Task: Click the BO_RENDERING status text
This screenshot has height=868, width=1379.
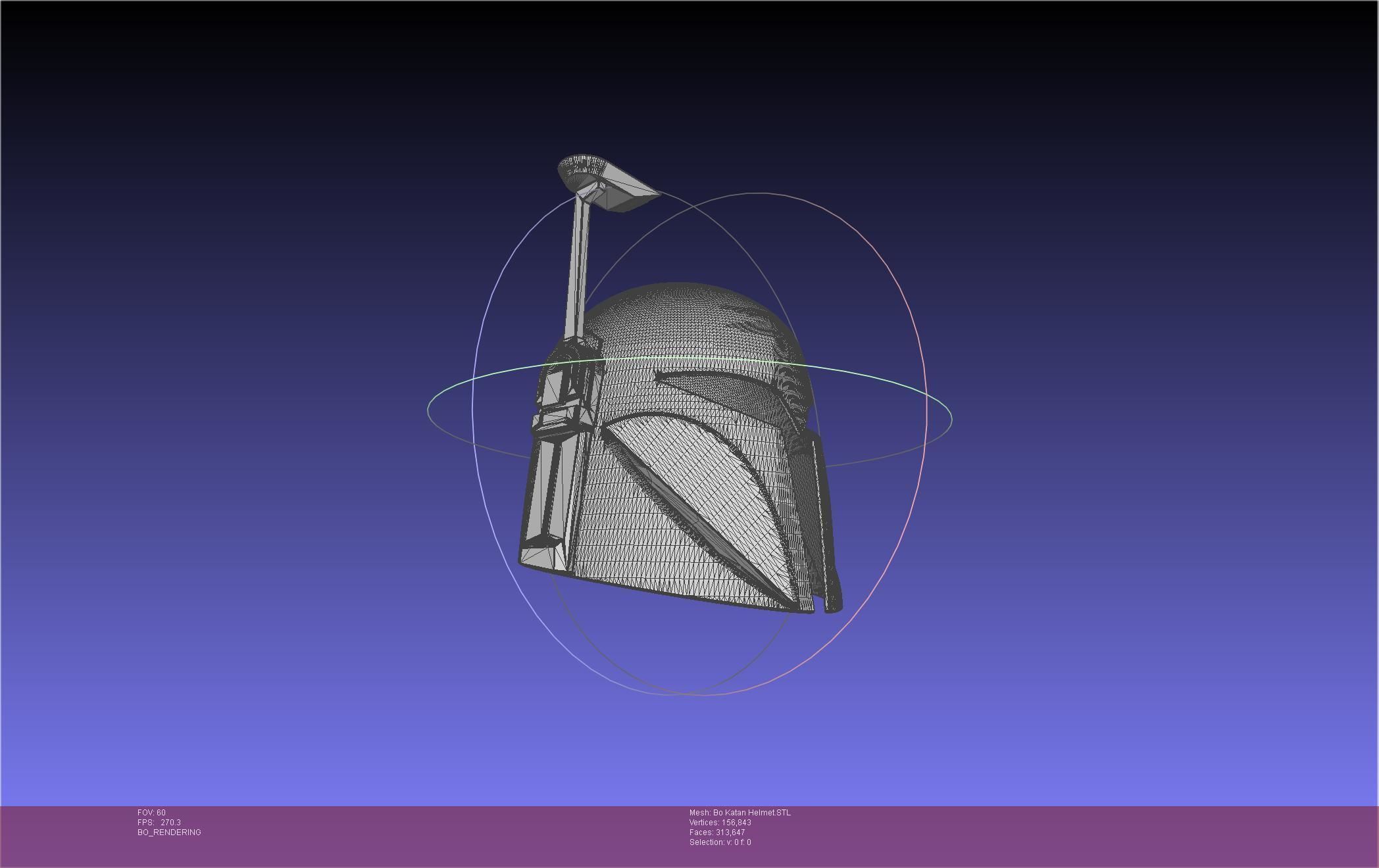Action: pos(169,832)
